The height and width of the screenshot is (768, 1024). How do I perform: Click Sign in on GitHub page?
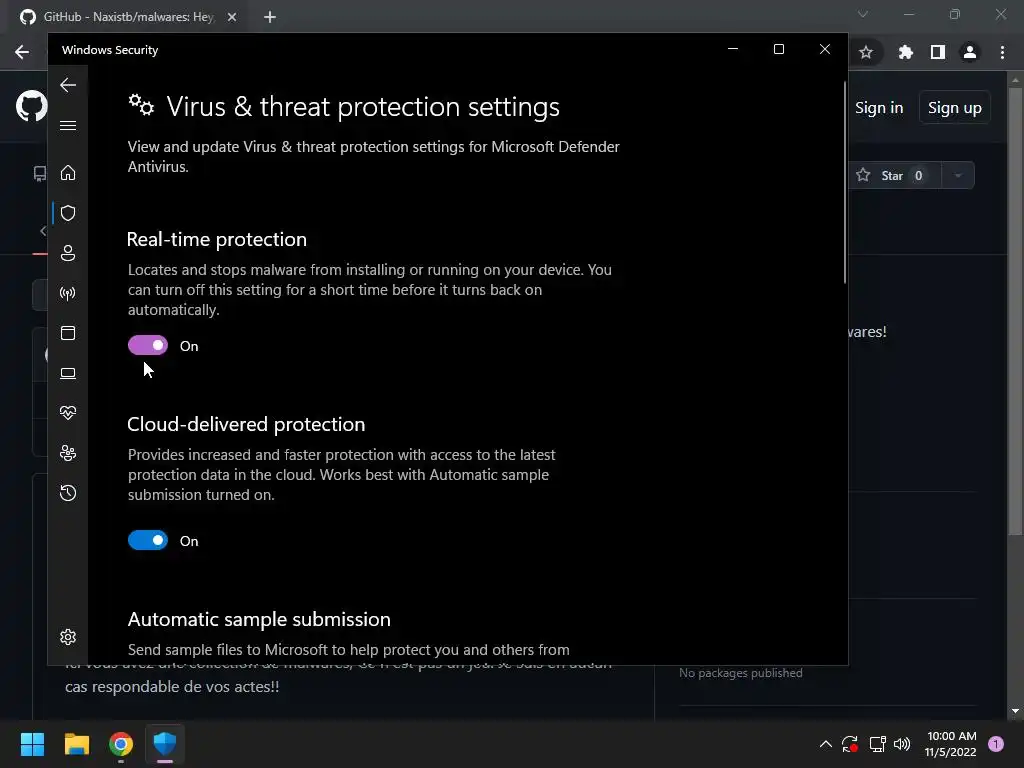coord(879,108)
